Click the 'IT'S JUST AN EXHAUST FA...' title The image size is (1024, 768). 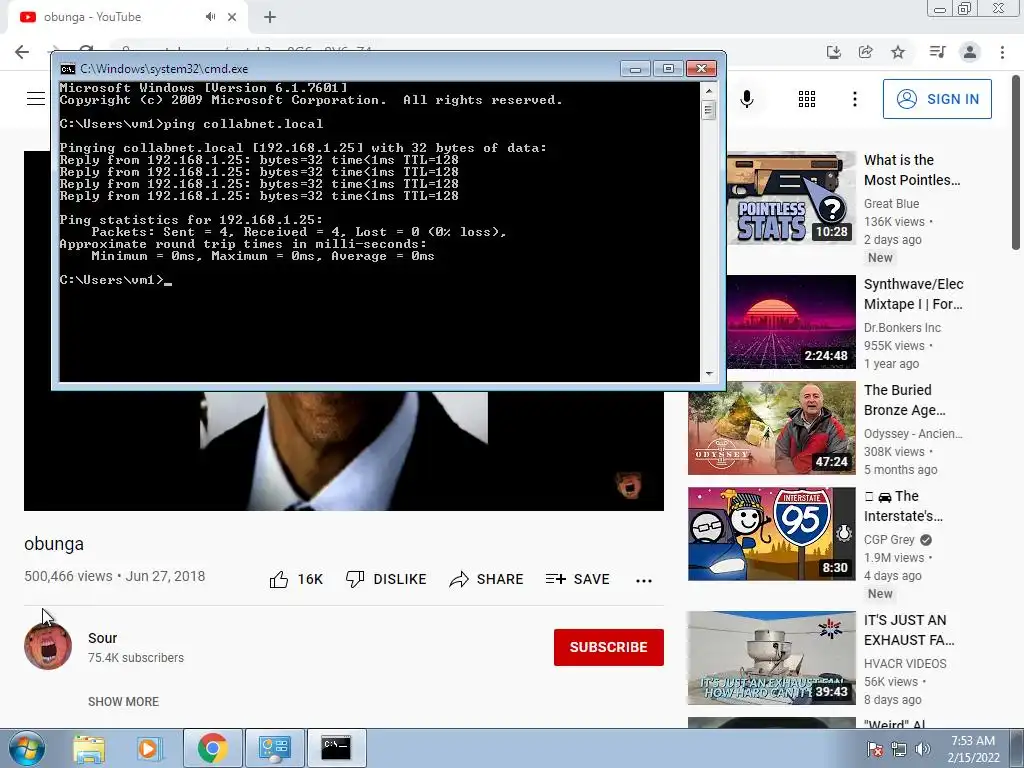(x=909, y=630)
